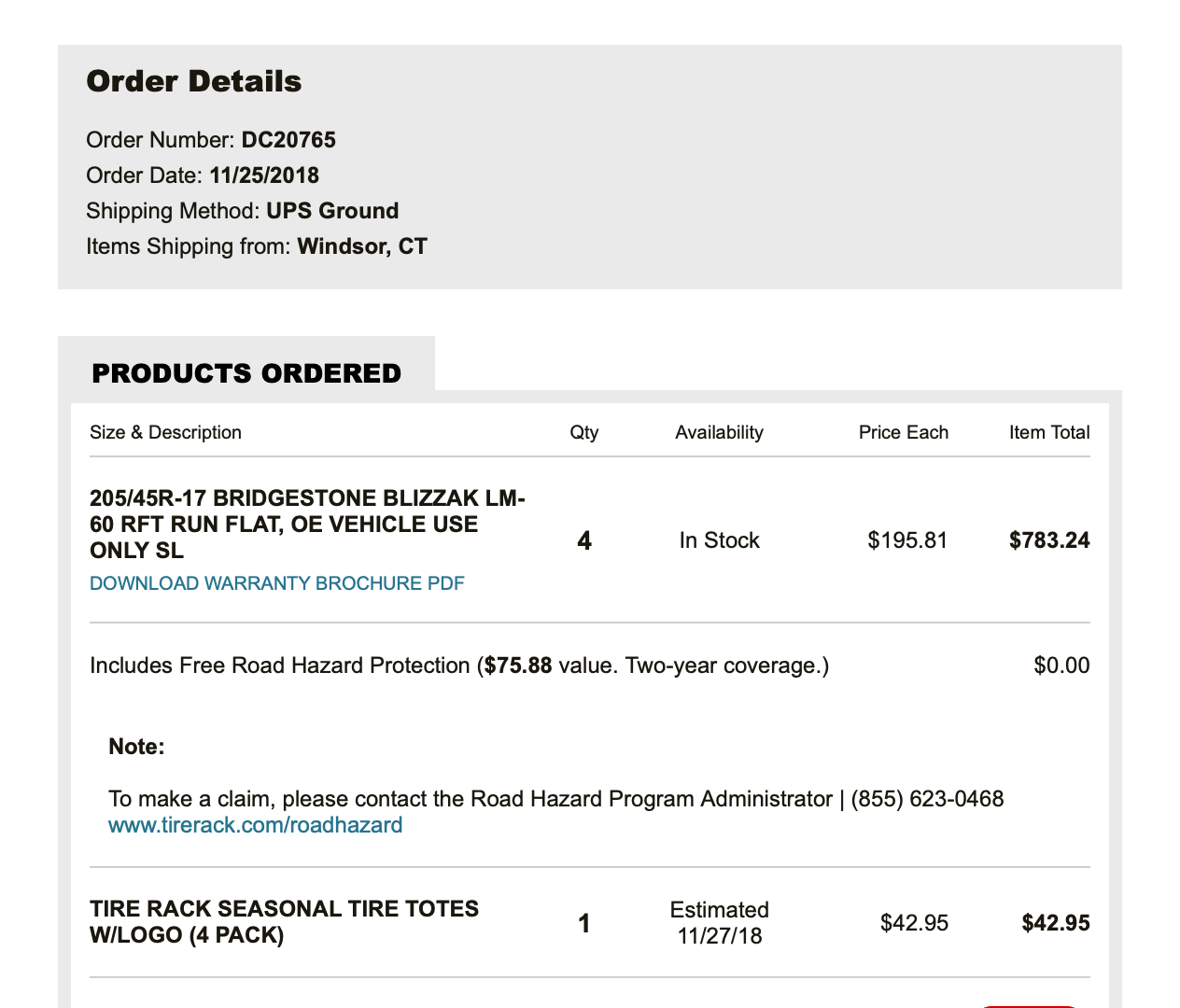Click the Size & Description column header

(x=165, y=432)
